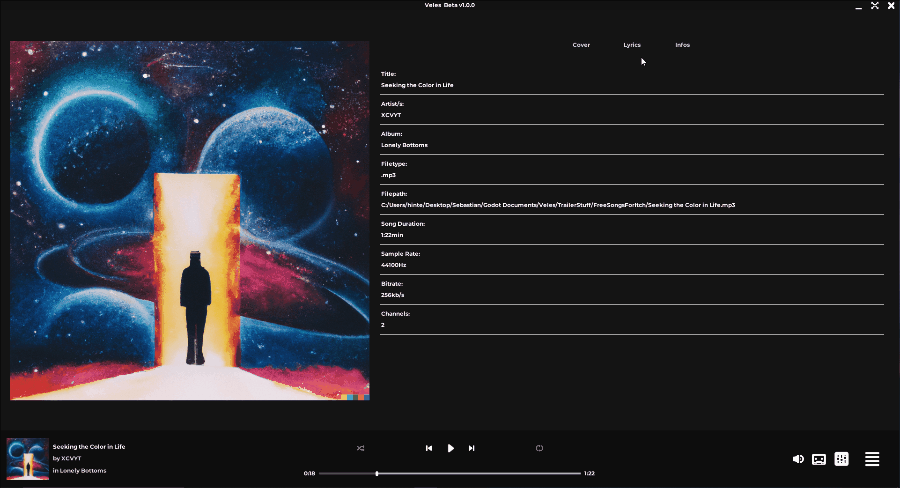Click 'in Lonely Bottoms' in the player bar
This screenshot has height=488, width=900.
[x=79, y=470]
